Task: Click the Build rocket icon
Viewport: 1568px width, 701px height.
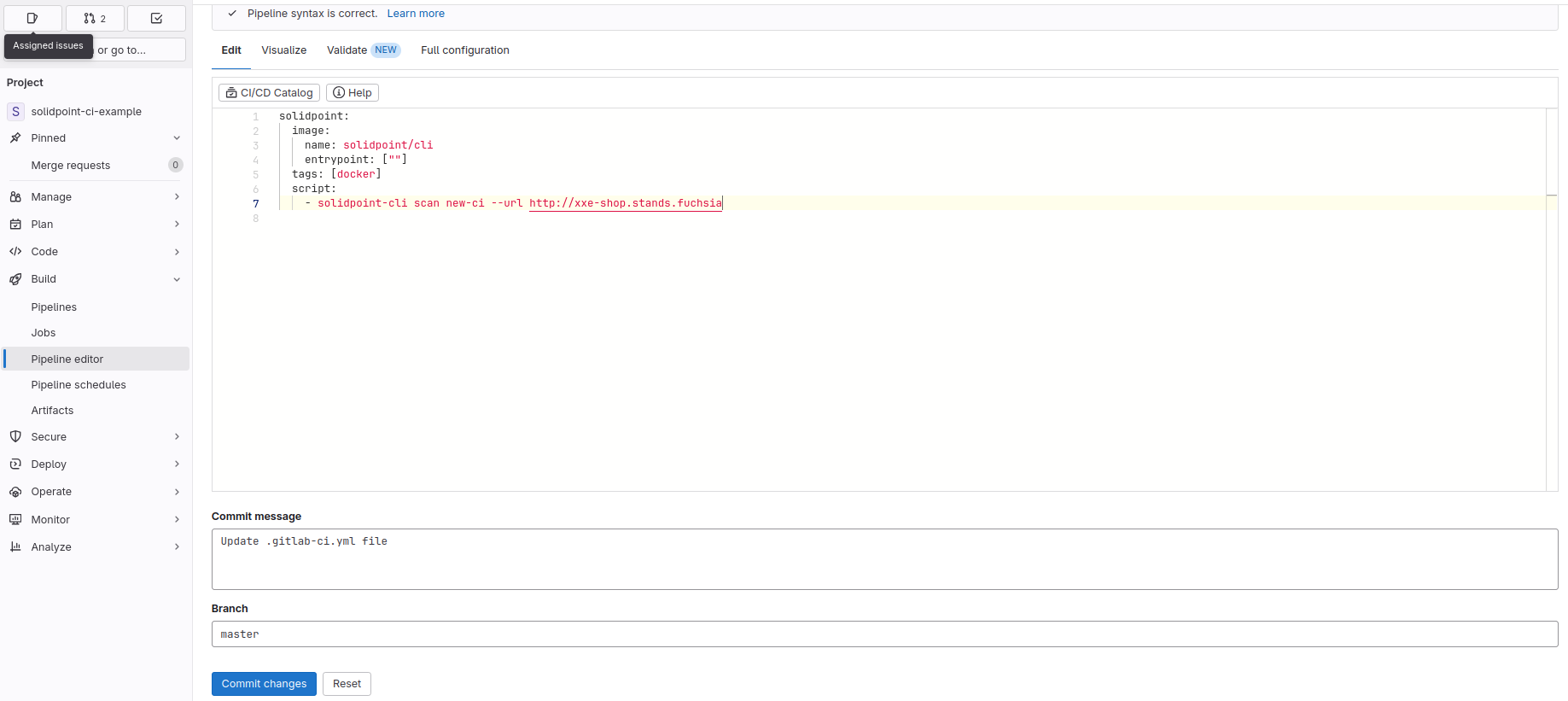Action: coord(15,279)
